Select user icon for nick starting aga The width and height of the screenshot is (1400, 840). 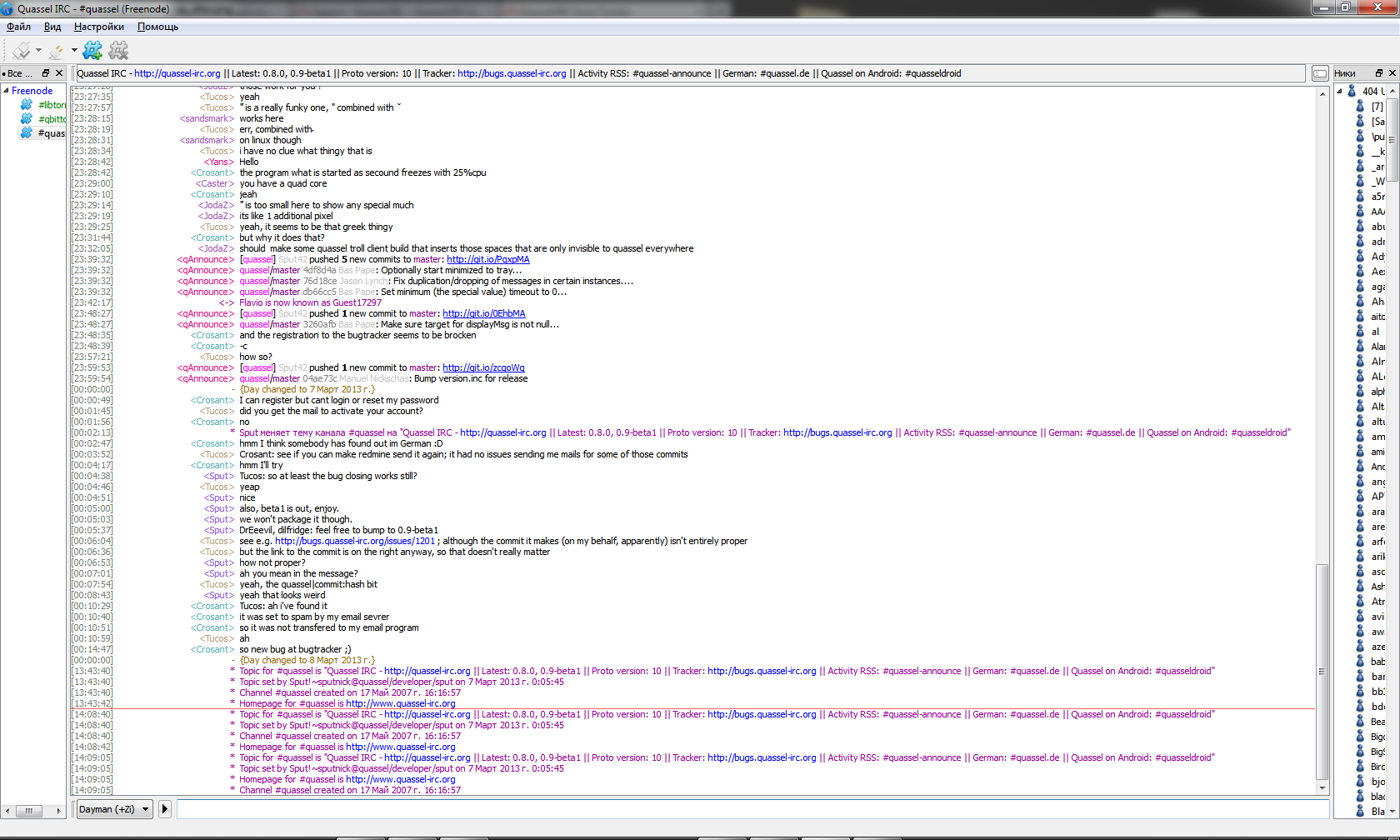coord(1360,286)
